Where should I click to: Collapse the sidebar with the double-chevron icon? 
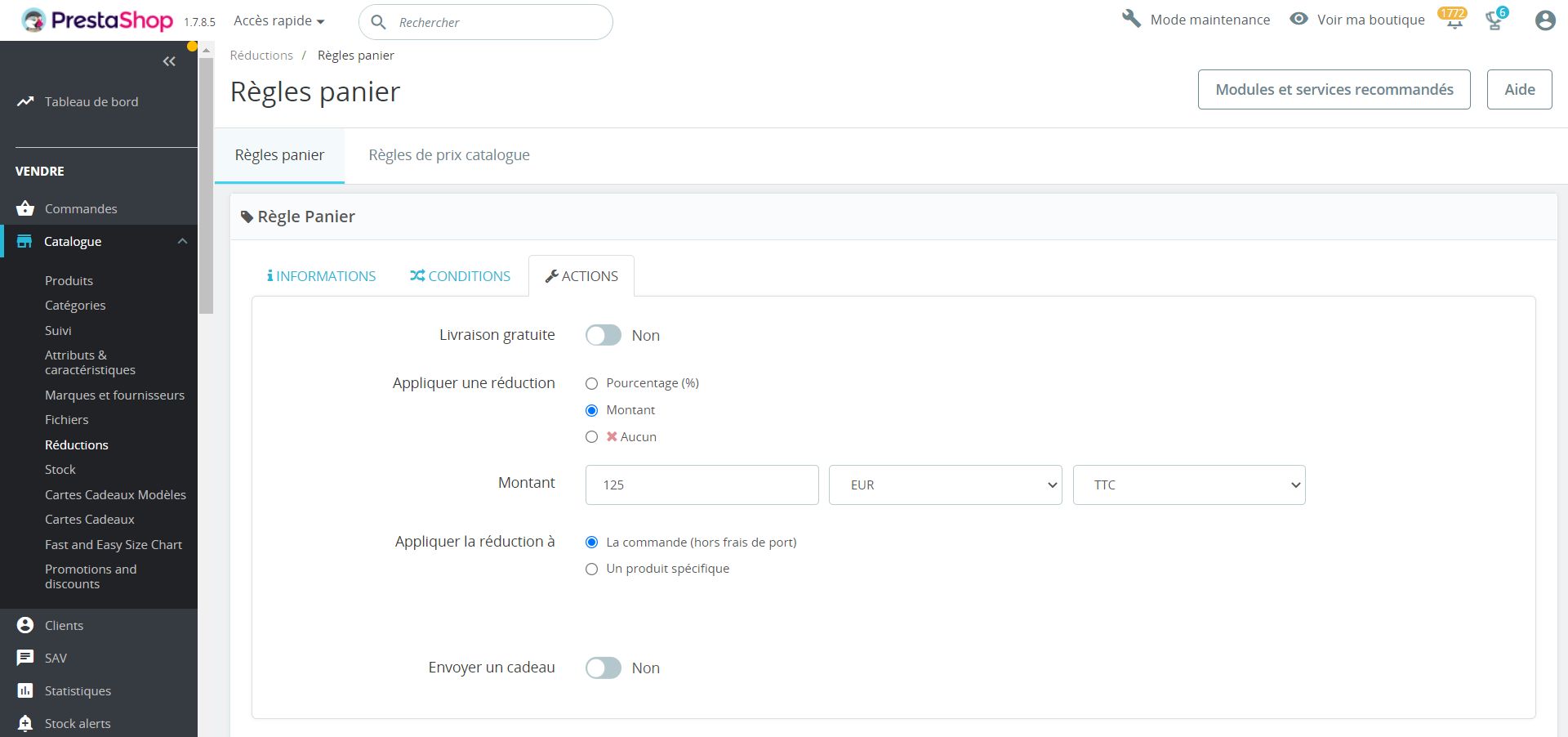click(169, 61)
